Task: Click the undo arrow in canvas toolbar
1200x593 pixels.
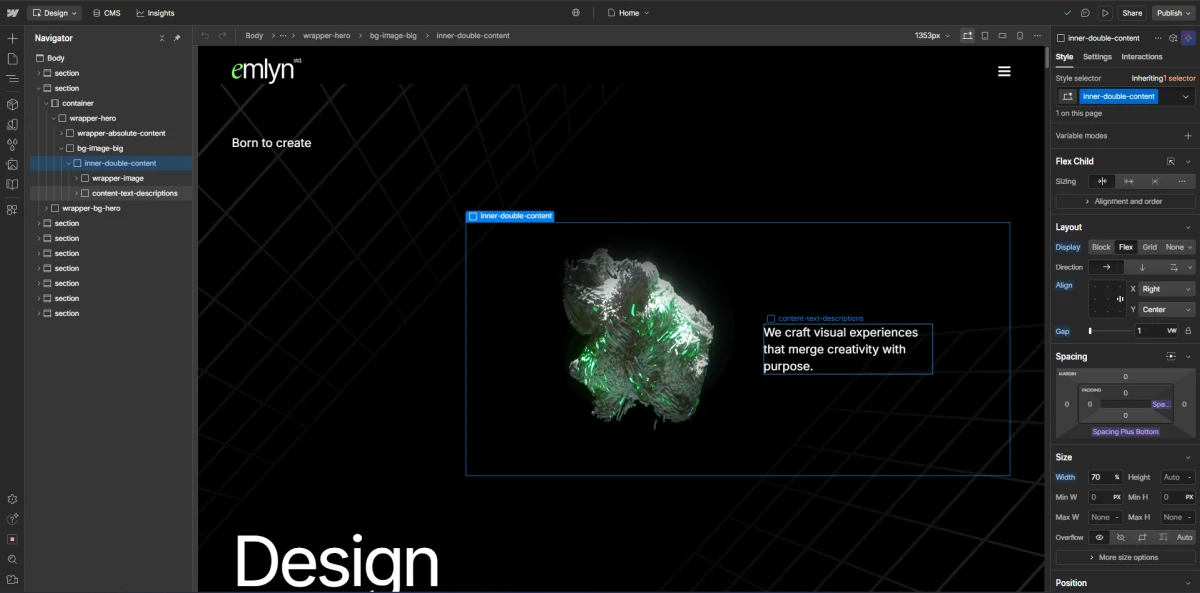Action: (205, 35)
